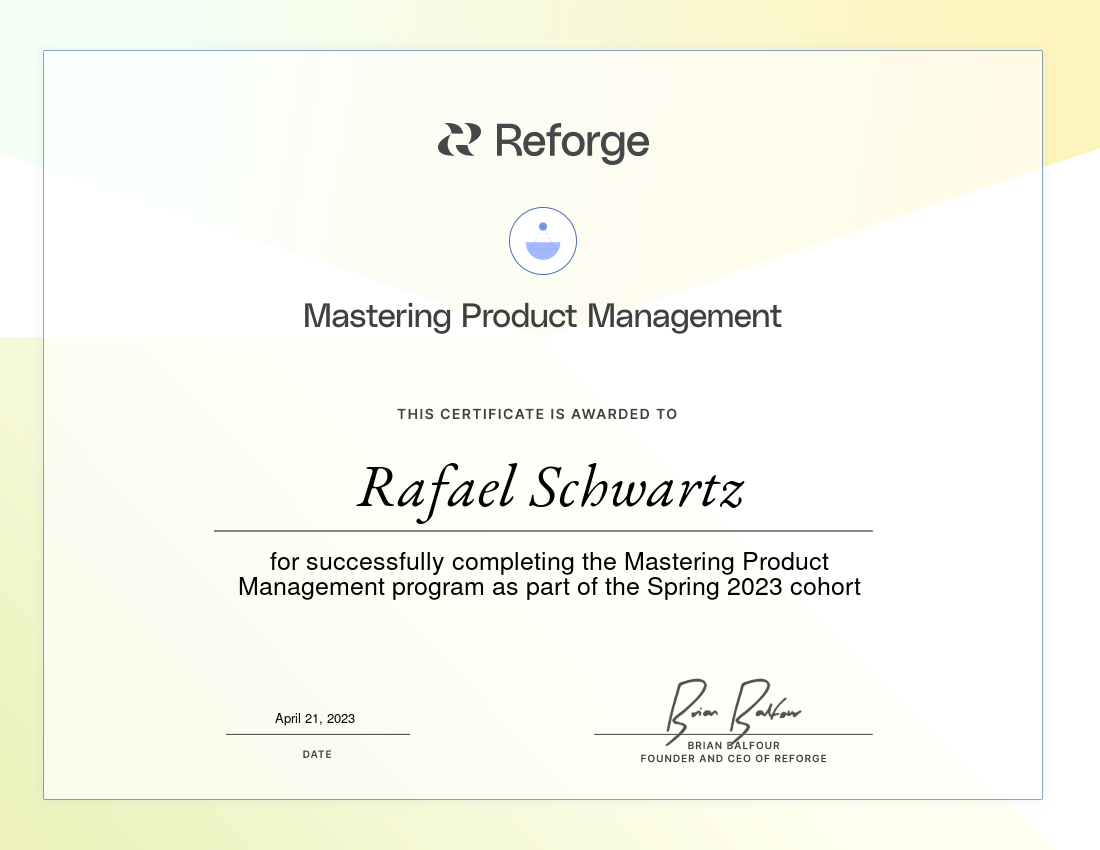The height and width of the screenshot is (850, 1100).
Task: Click the April 21, 2023 date
Action: coord(315,718)
